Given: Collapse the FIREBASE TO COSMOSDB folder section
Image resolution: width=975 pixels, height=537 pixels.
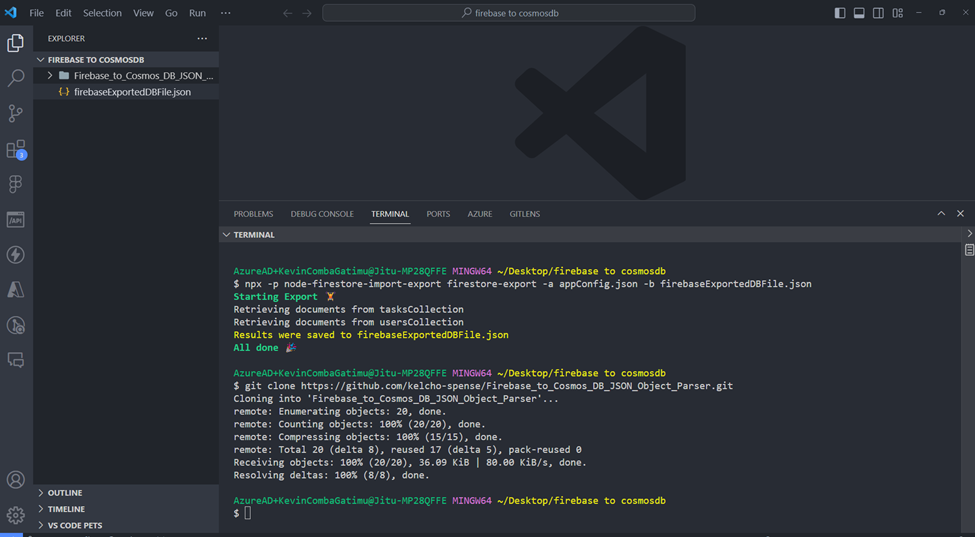Looking at the screenshot, I should (126, 60).
